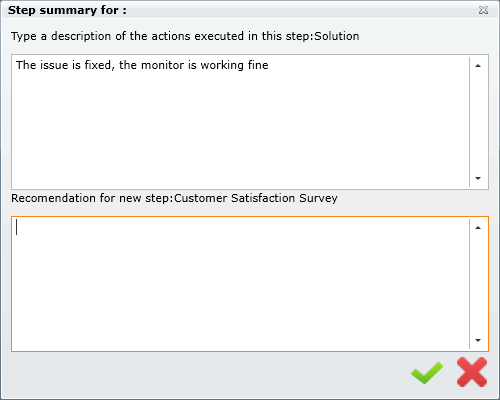Click the word 'fixed' in description

tap(98, 65)
